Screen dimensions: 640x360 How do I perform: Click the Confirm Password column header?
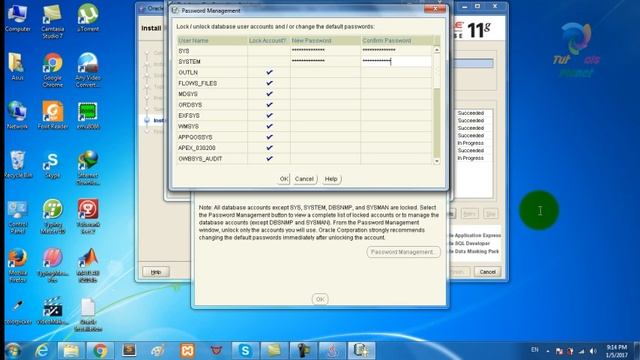pos(397,40)
